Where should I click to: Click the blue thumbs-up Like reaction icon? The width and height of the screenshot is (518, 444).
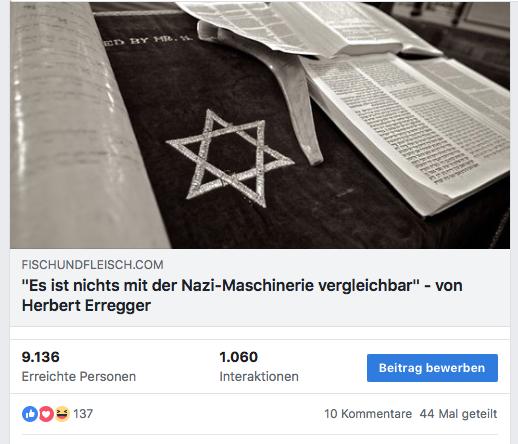tap(30, 414)
